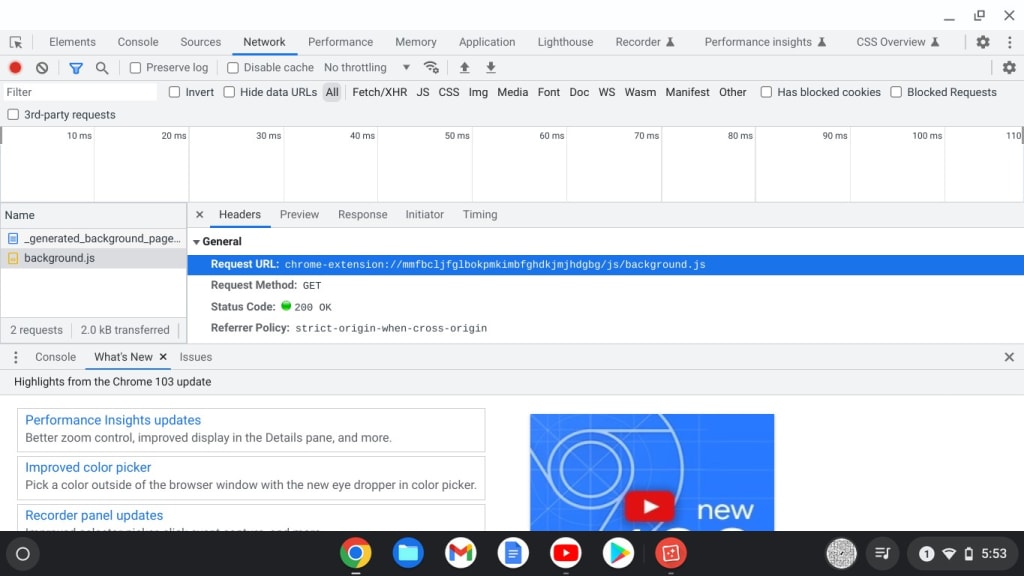Select background.js request row
Viewport: 1024px width, 576px height.
pos(94,258)
